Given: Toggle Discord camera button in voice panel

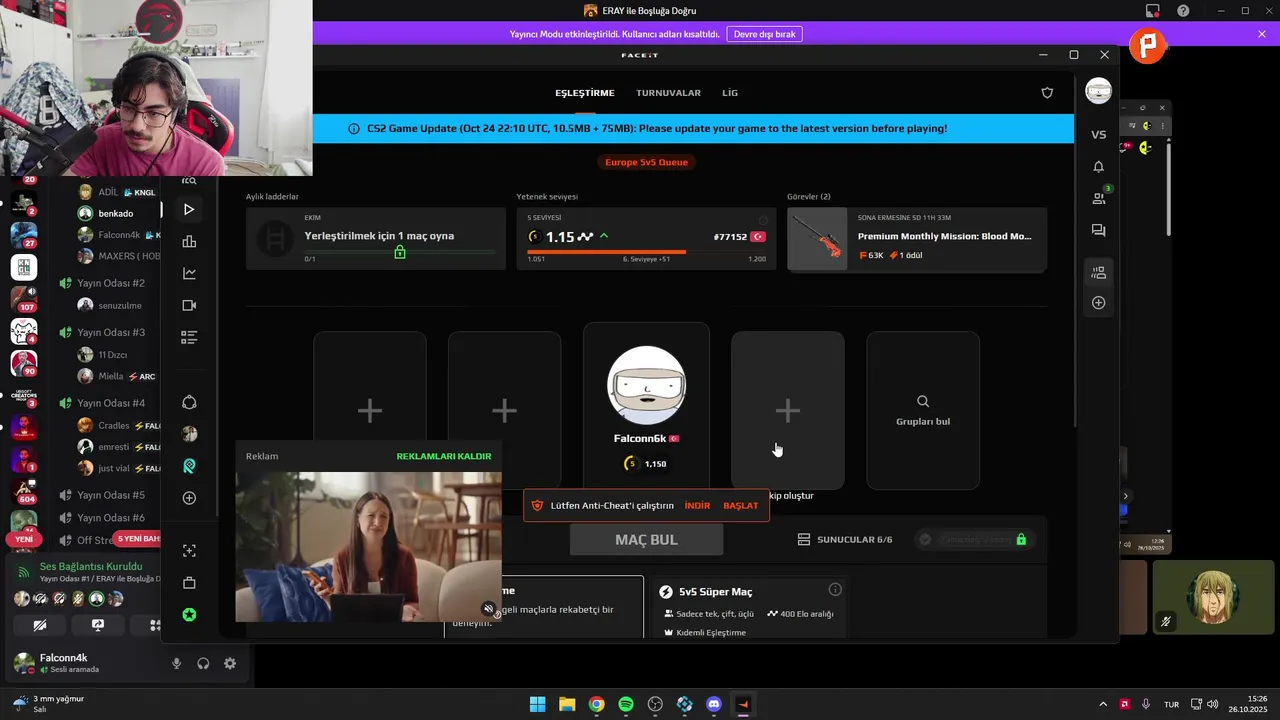Looking at the screenshot, I should (40, 625).
